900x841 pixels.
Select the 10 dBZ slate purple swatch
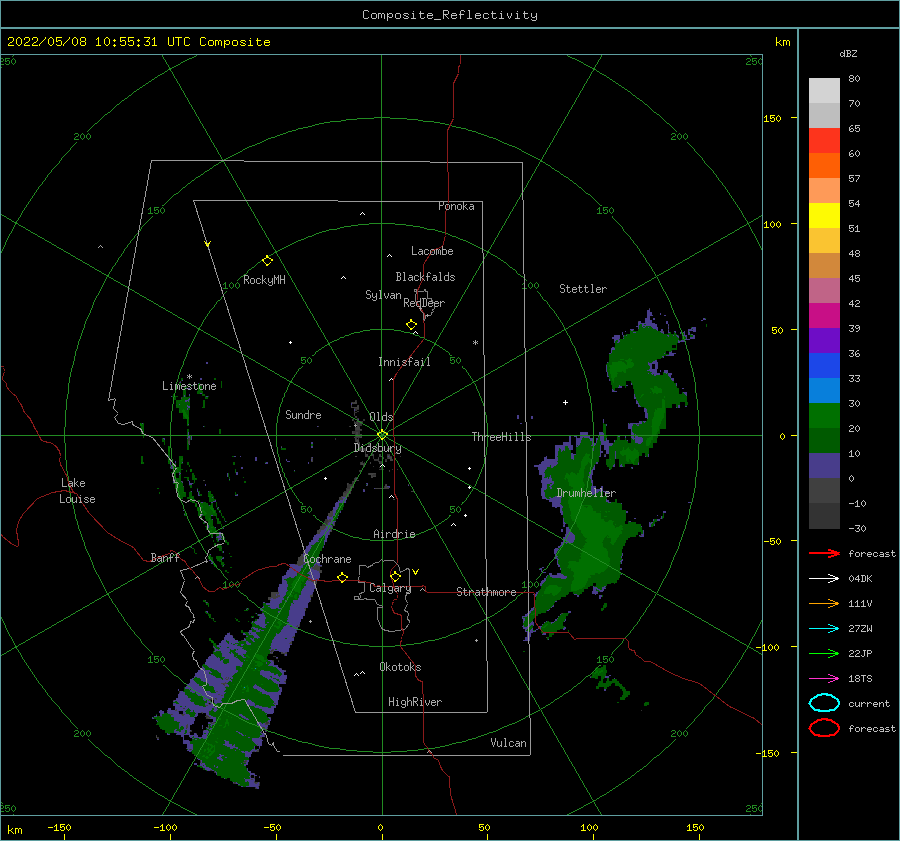tap(824, 465)
